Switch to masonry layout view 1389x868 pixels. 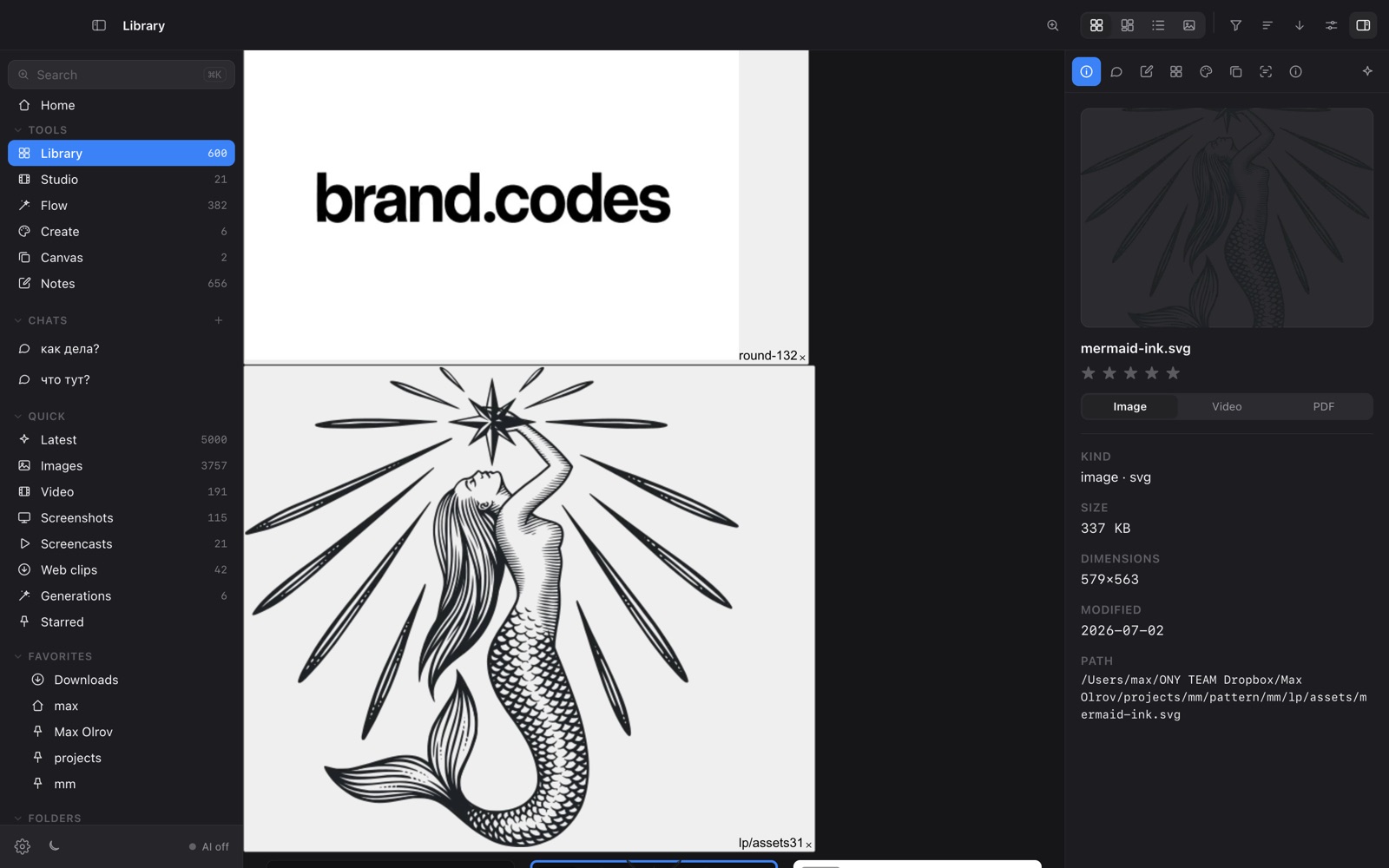[x=1128, y=25]
